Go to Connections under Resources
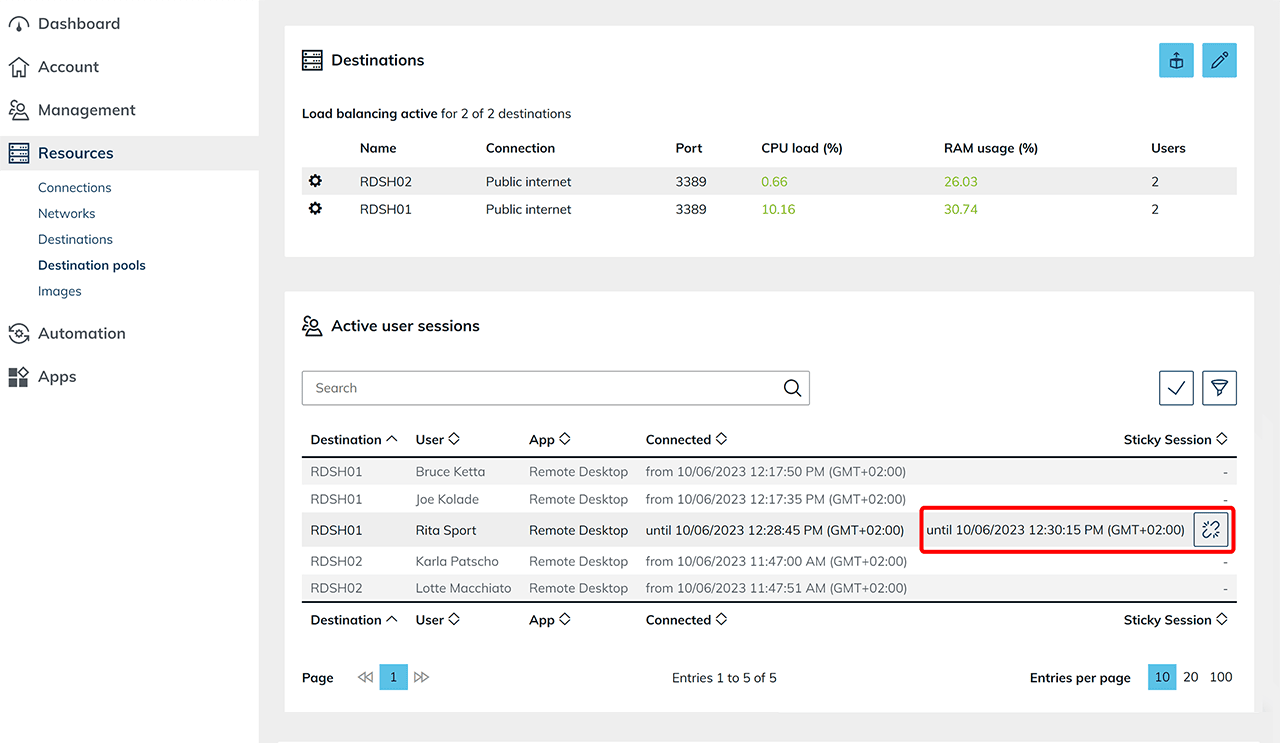 point(74,187)
